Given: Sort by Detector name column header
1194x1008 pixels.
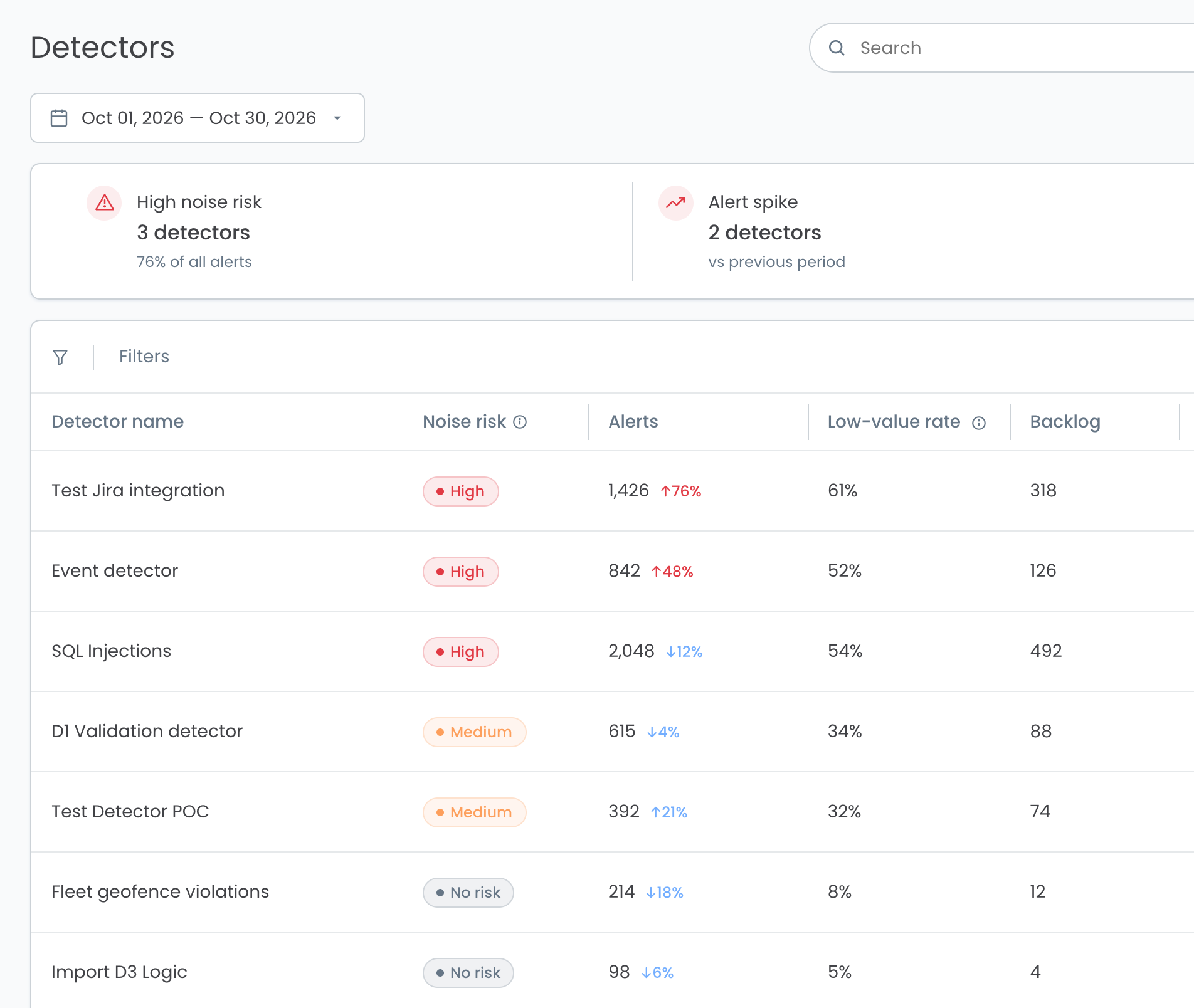Looking at the screenshot, I should (118, 421).
